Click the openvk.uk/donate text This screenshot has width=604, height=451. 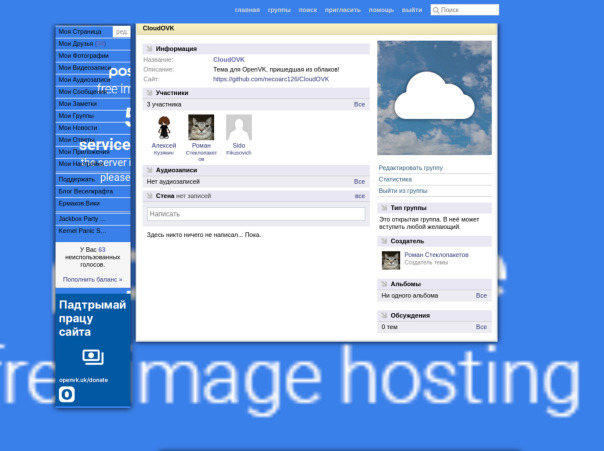click(84, 380)
